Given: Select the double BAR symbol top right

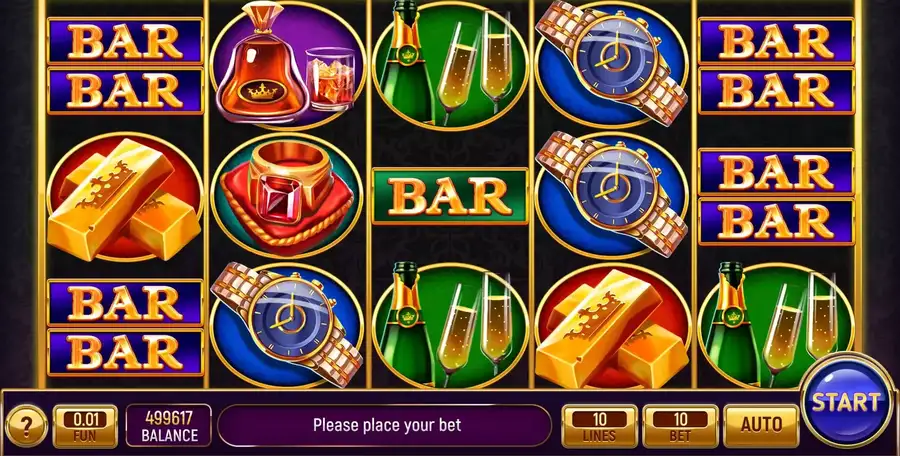Looking at the screenshot, I should click(776, 65).
